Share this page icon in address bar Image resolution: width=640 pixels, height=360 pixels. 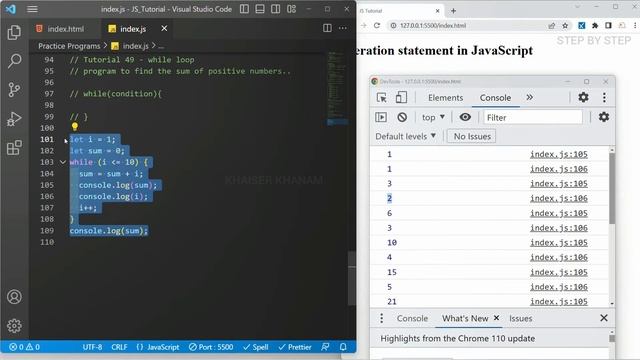552,25
